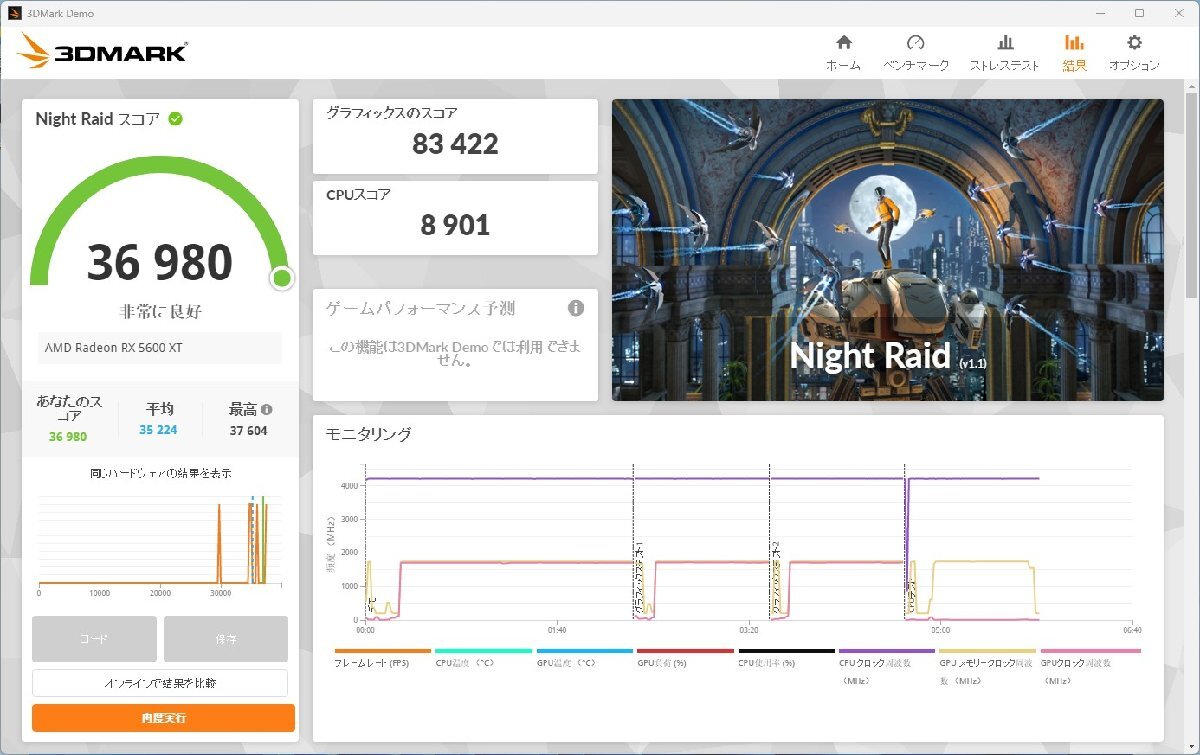
Task: Click the green あなたのスコア value 36 980
Action: (x=68, y=437)
